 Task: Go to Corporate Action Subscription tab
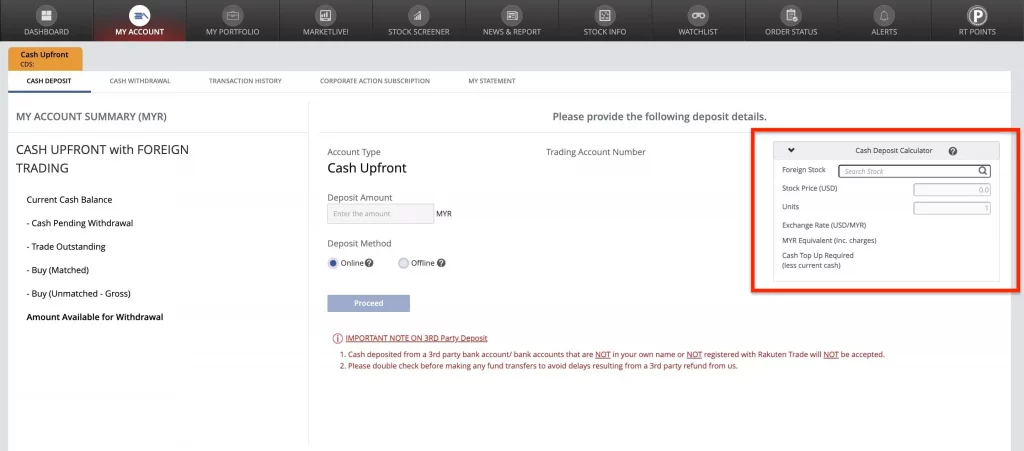(x=374, y=80)
